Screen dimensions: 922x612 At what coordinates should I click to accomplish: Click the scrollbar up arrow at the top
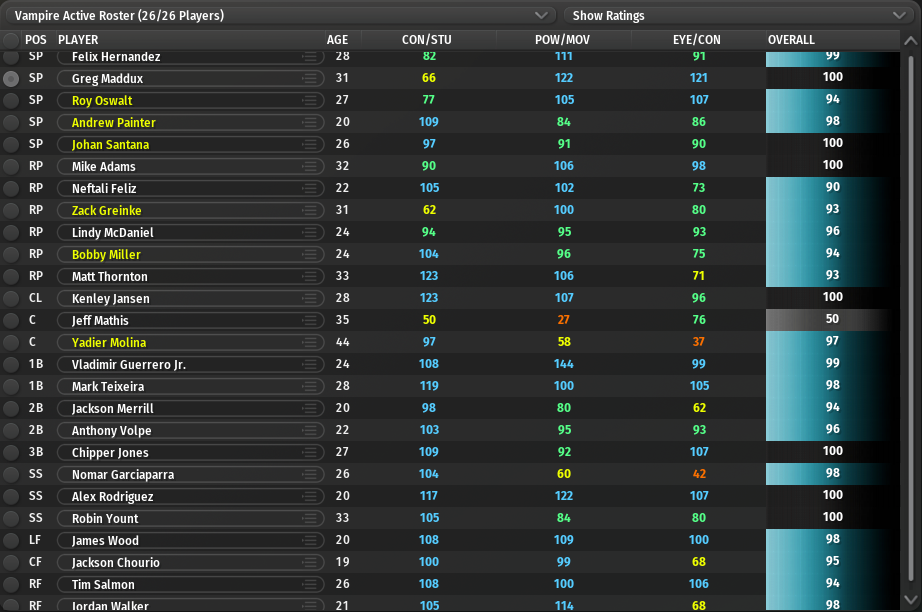pyautogui.click(x=909, y=41)
